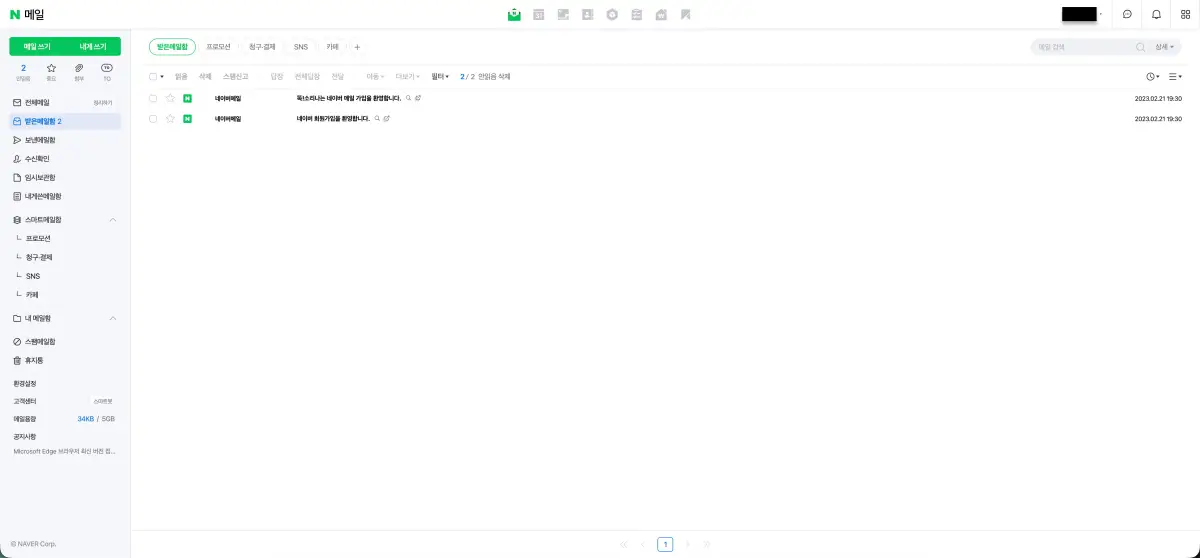Viewport: 1200px width, 558px height.
Task: Switch to the SNS tab
Action: click(x=300, y=47)
